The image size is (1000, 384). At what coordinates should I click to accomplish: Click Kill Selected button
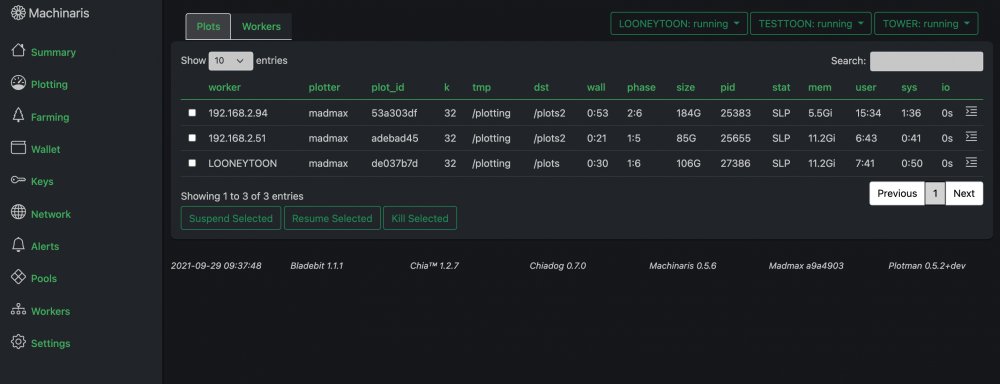[x=420, y=218]
